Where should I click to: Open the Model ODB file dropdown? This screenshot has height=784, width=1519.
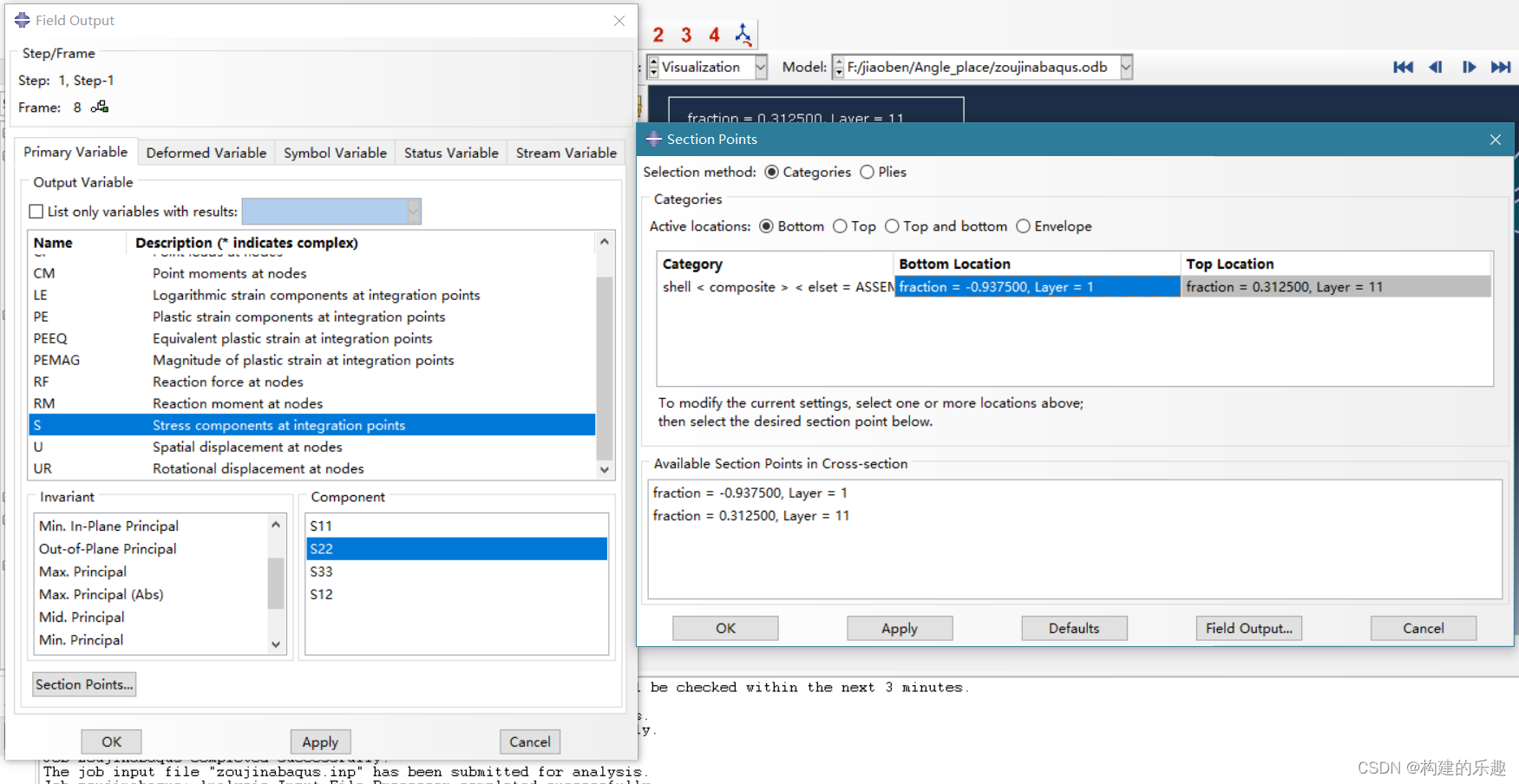pyautogui.click(x=1126, y=67)
